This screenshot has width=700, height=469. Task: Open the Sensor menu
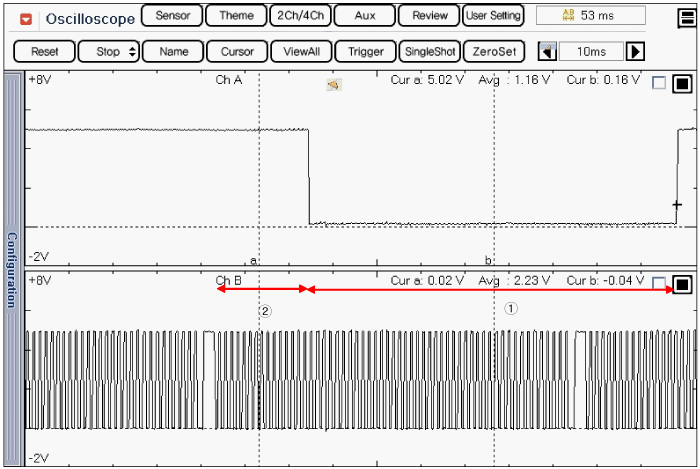click(x=172, y=16)
